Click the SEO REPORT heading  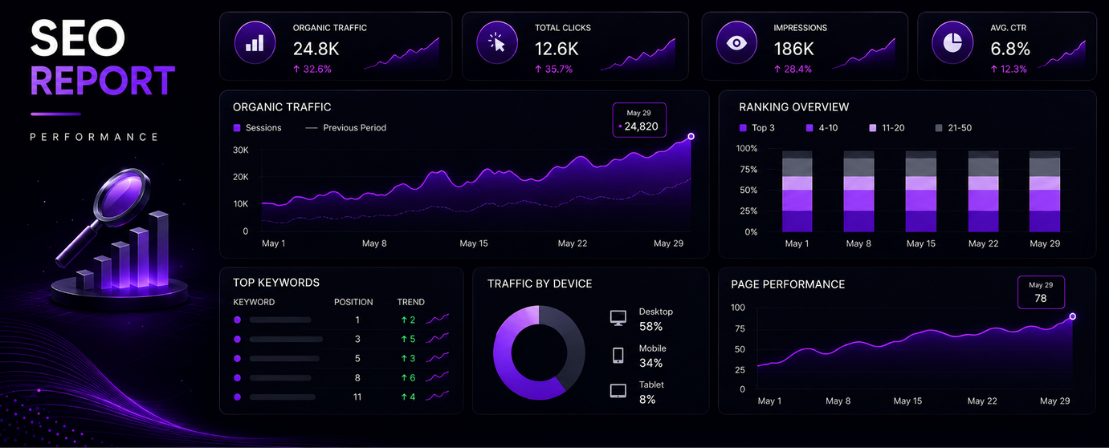103,59
